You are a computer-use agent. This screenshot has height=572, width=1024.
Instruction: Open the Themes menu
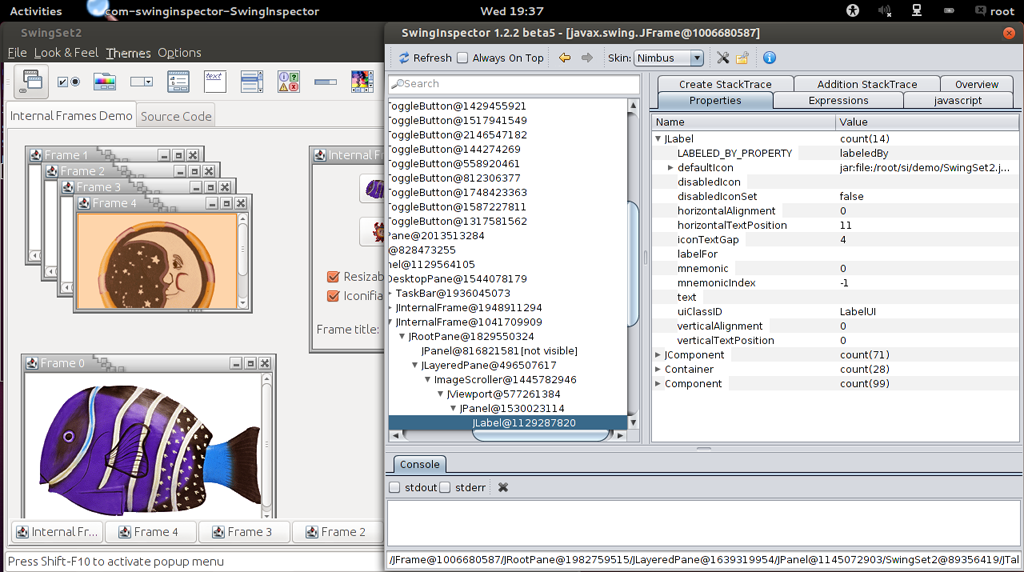pos(128,53)
